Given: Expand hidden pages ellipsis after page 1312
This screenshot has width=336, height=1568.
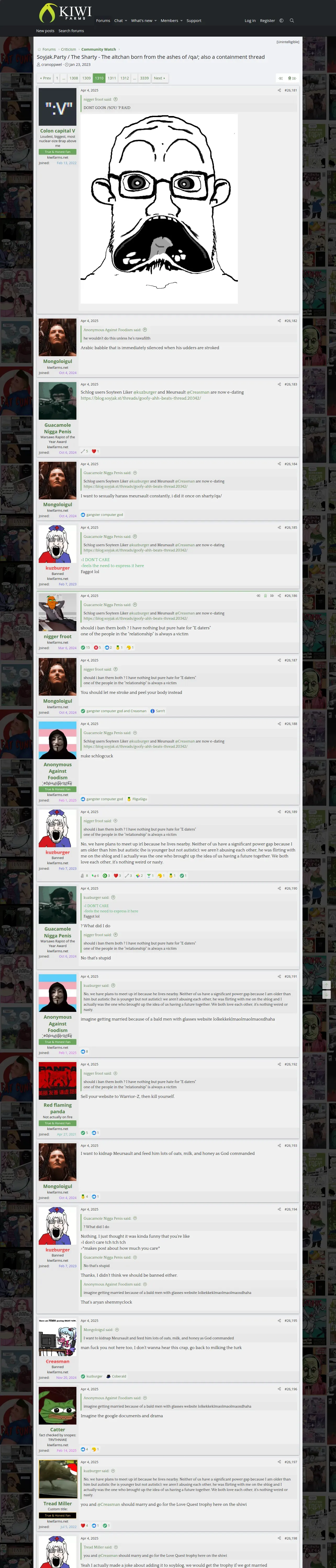Looking at the screenshot, I should tap(134, 78).
